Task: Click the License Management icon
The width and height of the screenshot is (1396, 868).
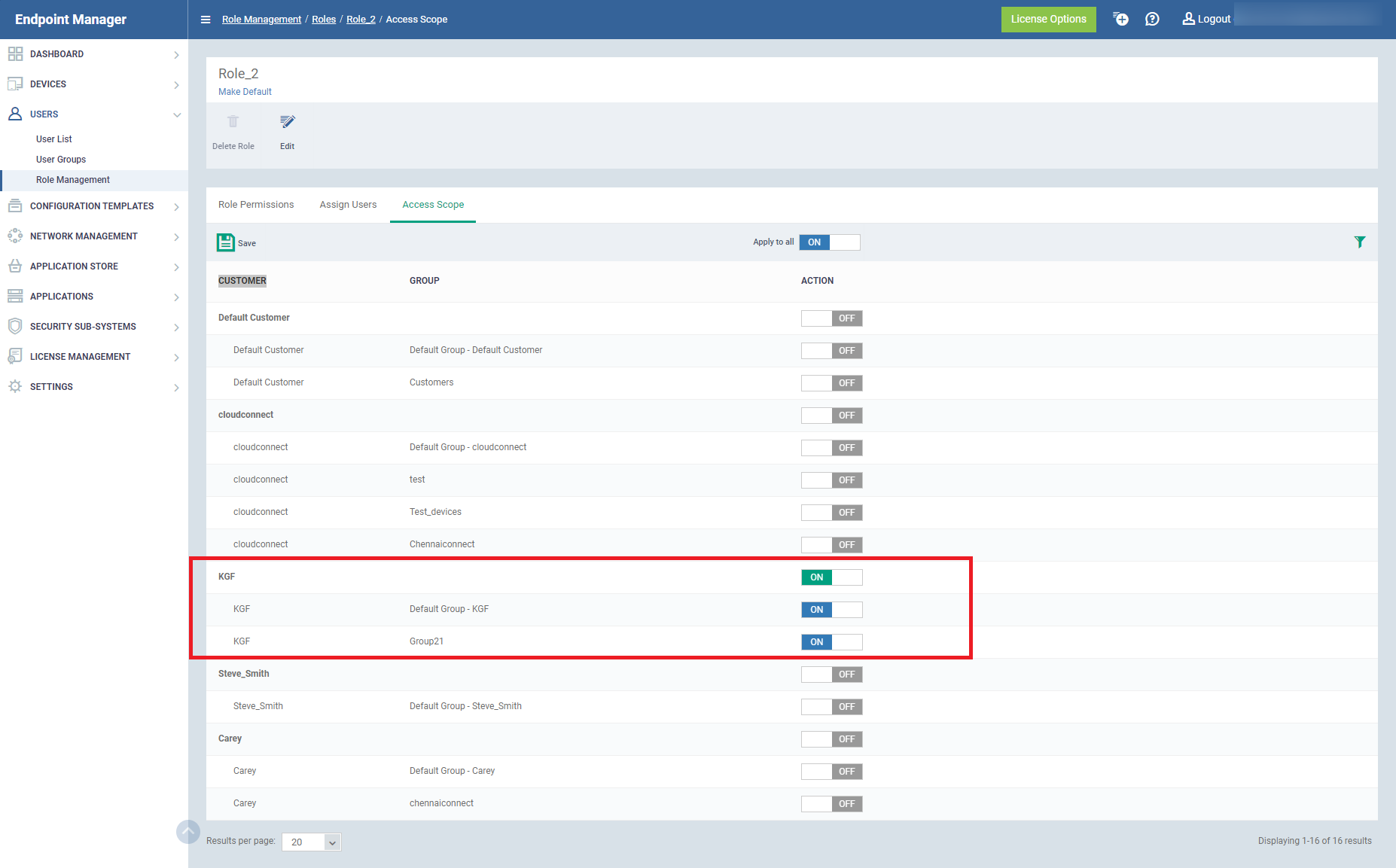Action: tap(15, 356)
